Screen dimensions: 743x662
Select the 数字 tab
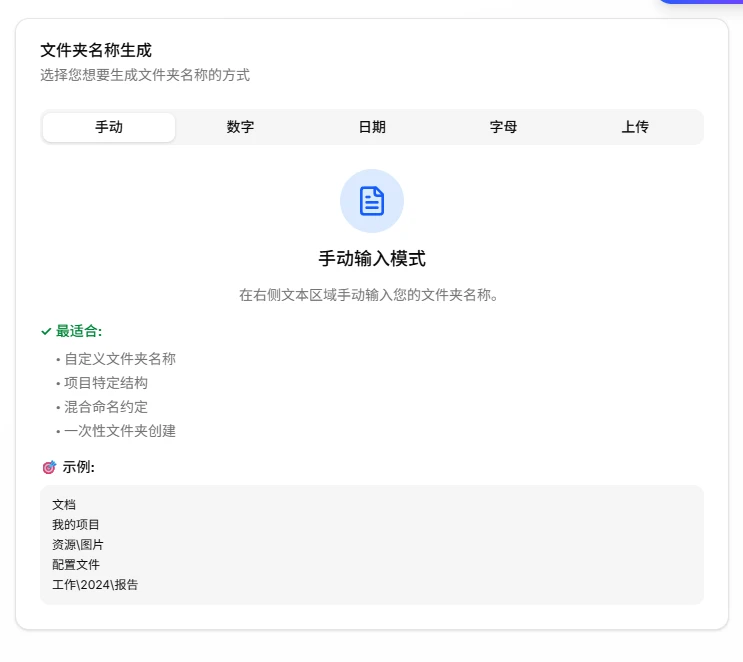240,127
